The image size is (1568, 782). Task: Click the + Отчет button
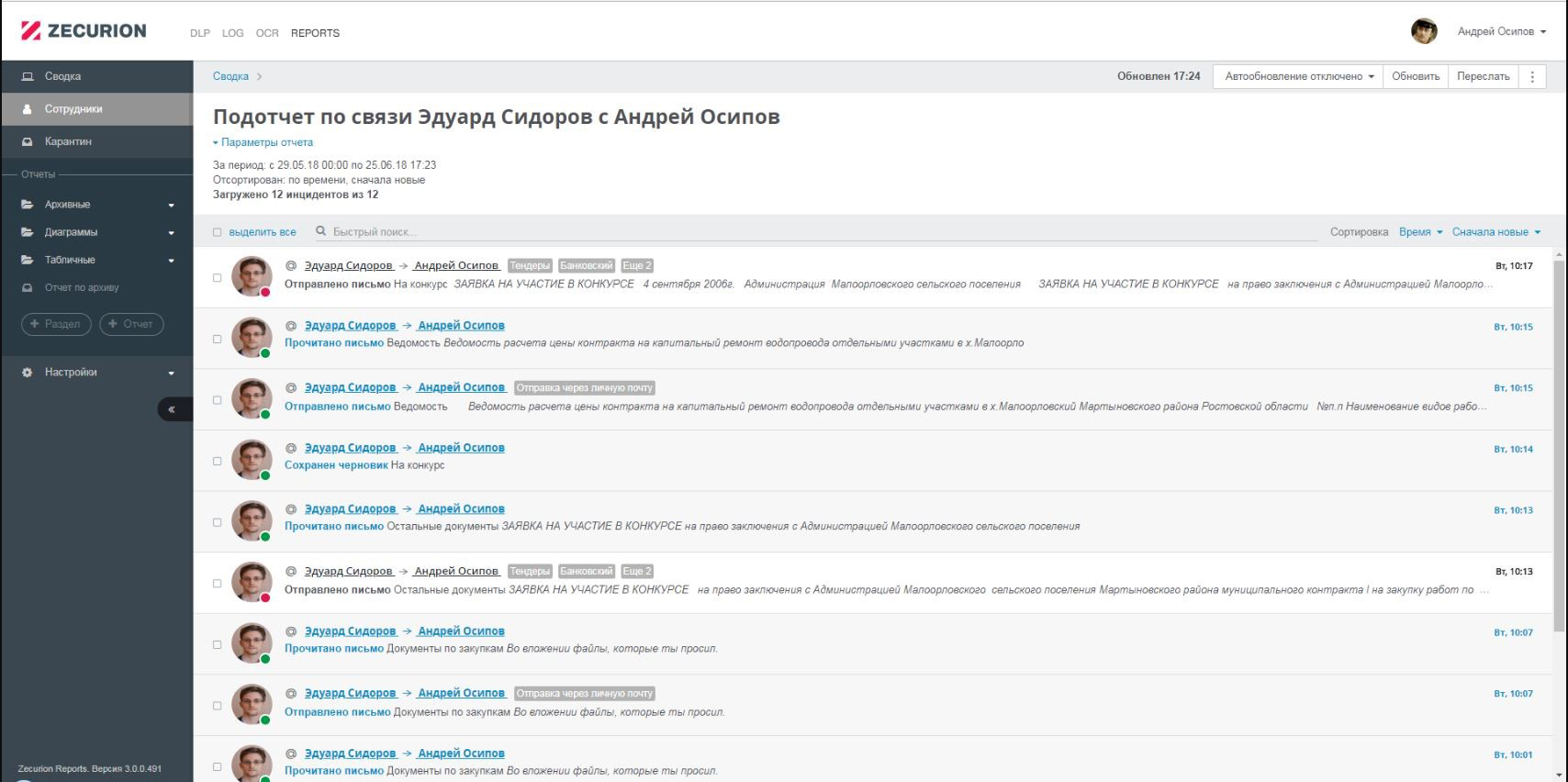tap(131, 324)
